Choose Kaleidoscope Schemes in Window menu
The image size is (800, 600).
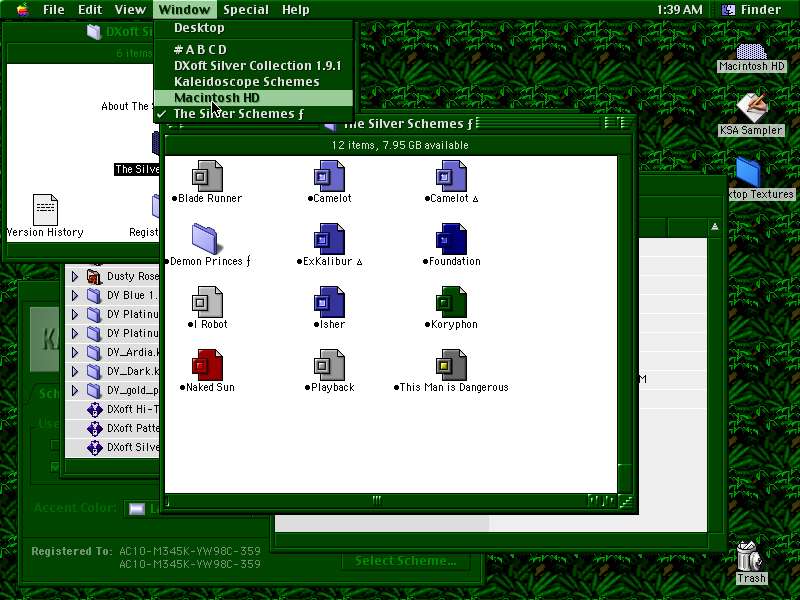coord(254,82)
